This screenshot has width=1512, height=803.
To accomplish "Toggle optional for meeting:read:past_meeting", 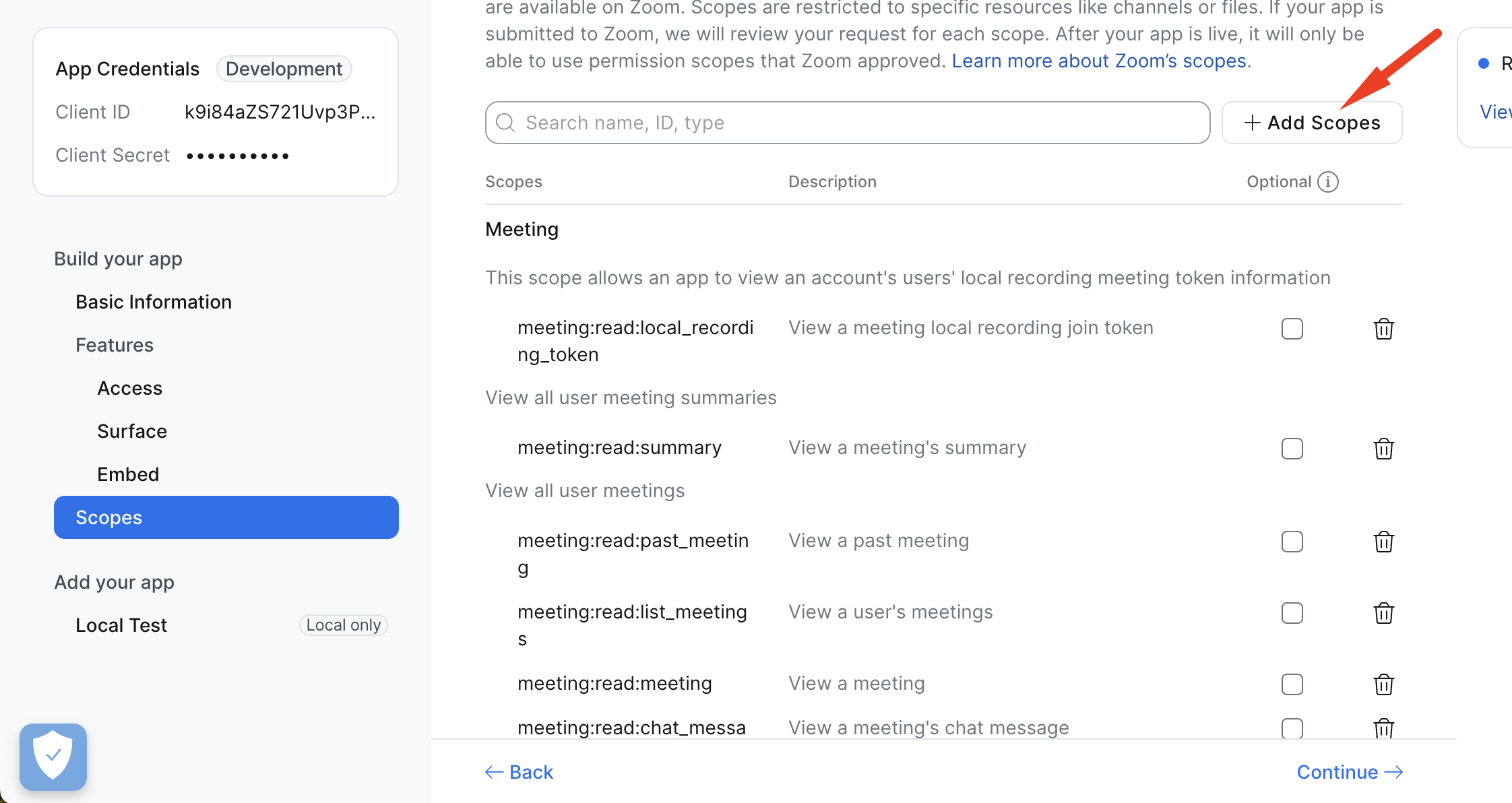I will (1292, 542).
